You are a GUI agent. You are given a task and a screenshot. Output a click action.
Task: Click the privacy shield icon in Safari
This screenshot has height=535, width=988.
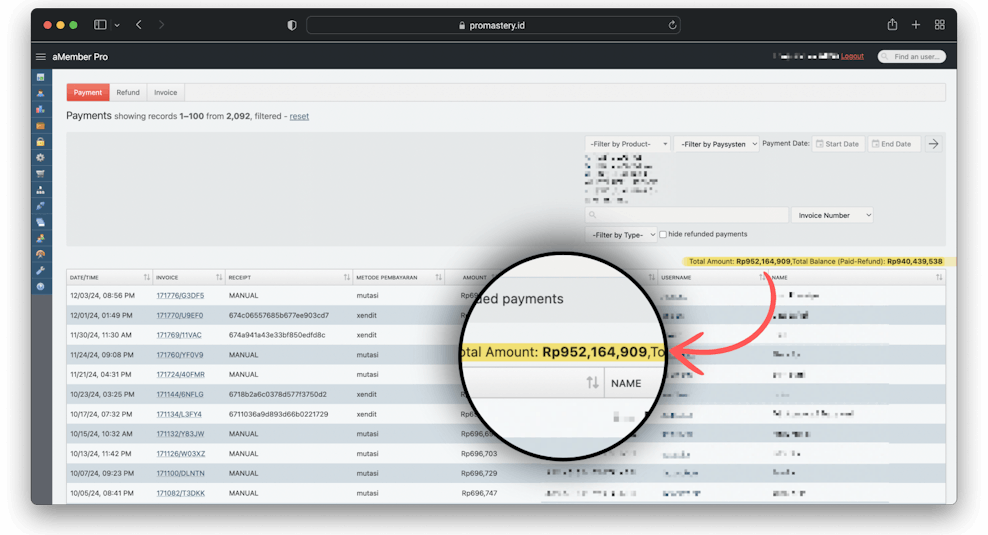coord(292,25)
